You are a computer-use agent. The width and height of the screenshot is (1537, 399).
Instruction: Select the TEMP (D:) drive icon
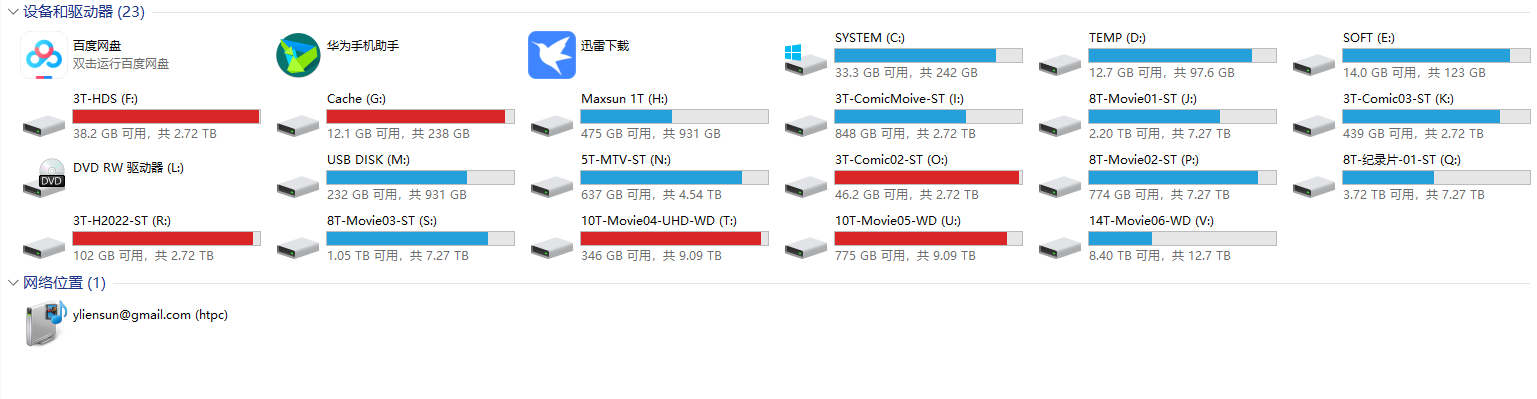click(x=1060, y=64)
